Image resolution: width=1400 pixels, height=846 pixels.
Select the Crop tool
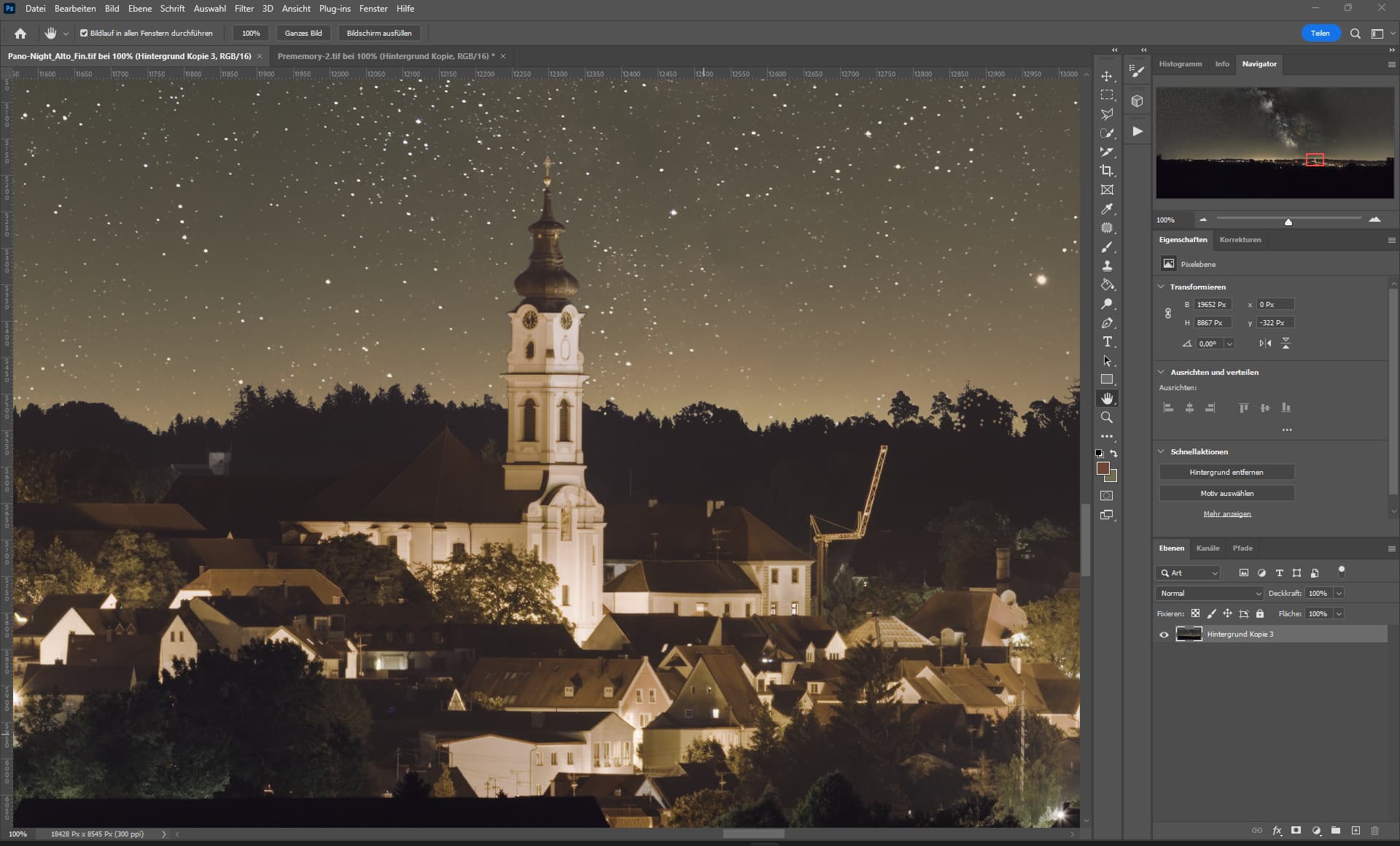(x=1107, y=171)
